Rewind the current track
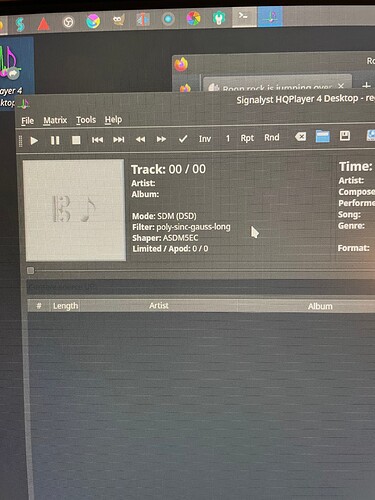Image resolution: width=375 pixels, height=500 pixels. pyautogui.click(x=140, y=139)
